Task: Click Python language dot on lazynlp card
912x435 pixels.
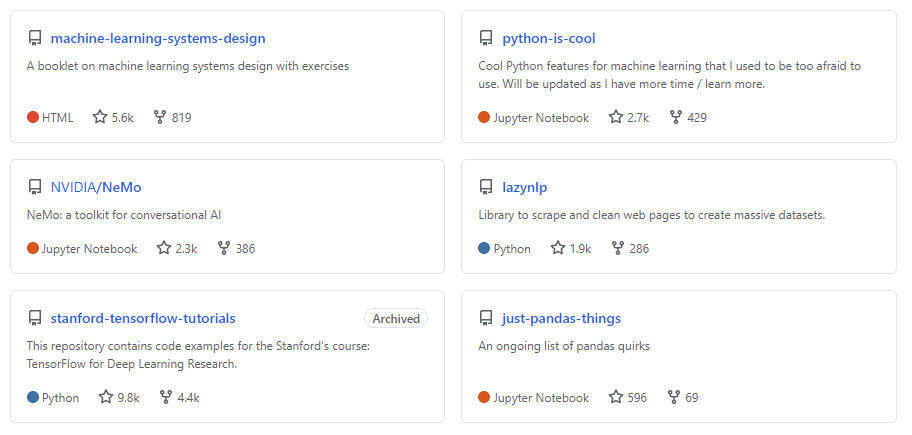Action: [x=485, y=248]
